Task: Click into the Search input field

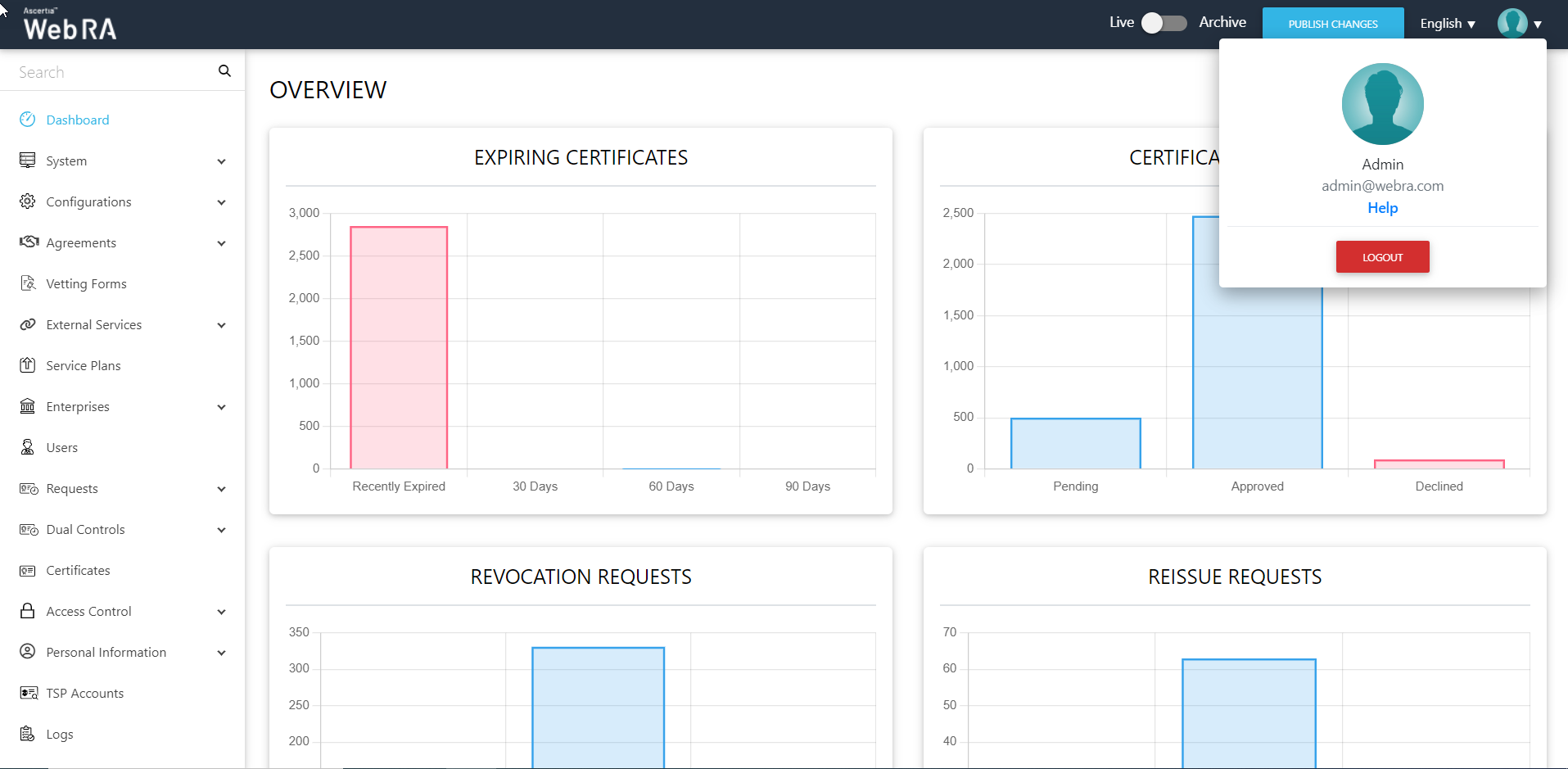Action: click(111, 72)
